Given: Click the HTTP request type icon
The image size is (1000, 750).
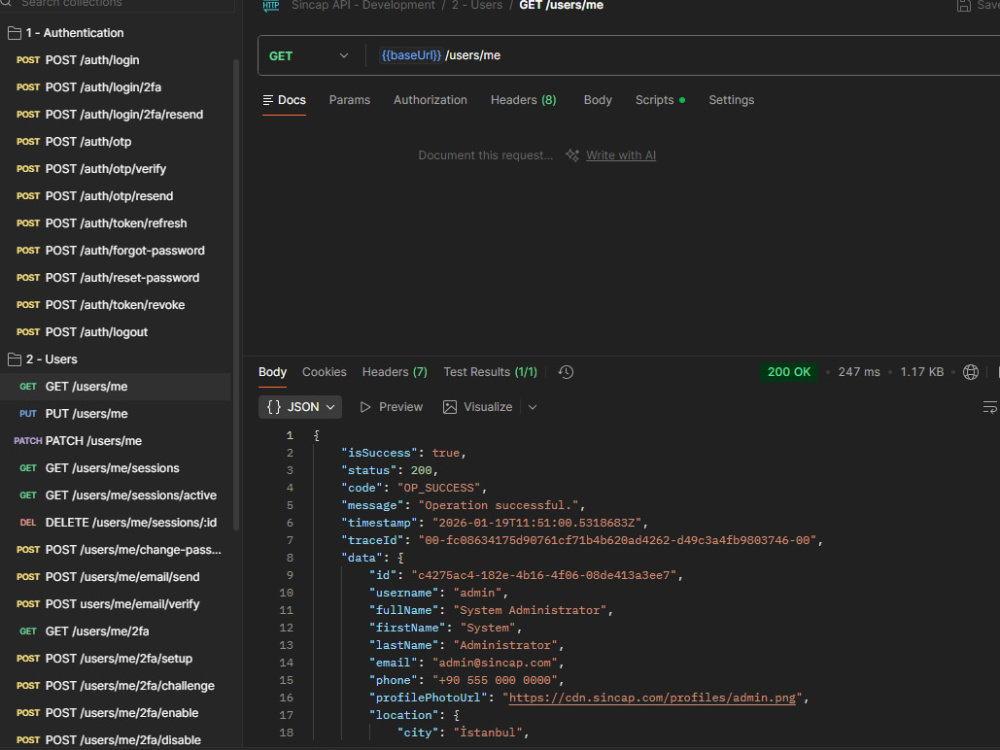Looking at the screenshot, I should tap(271, 6).
